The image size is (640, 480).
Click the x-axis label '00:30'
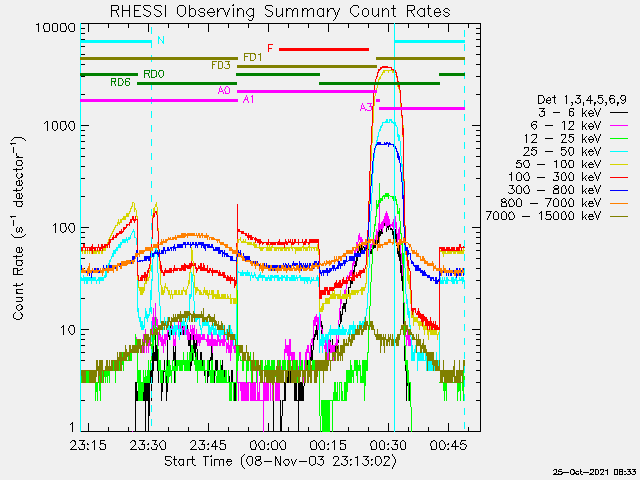coord(388,445)
